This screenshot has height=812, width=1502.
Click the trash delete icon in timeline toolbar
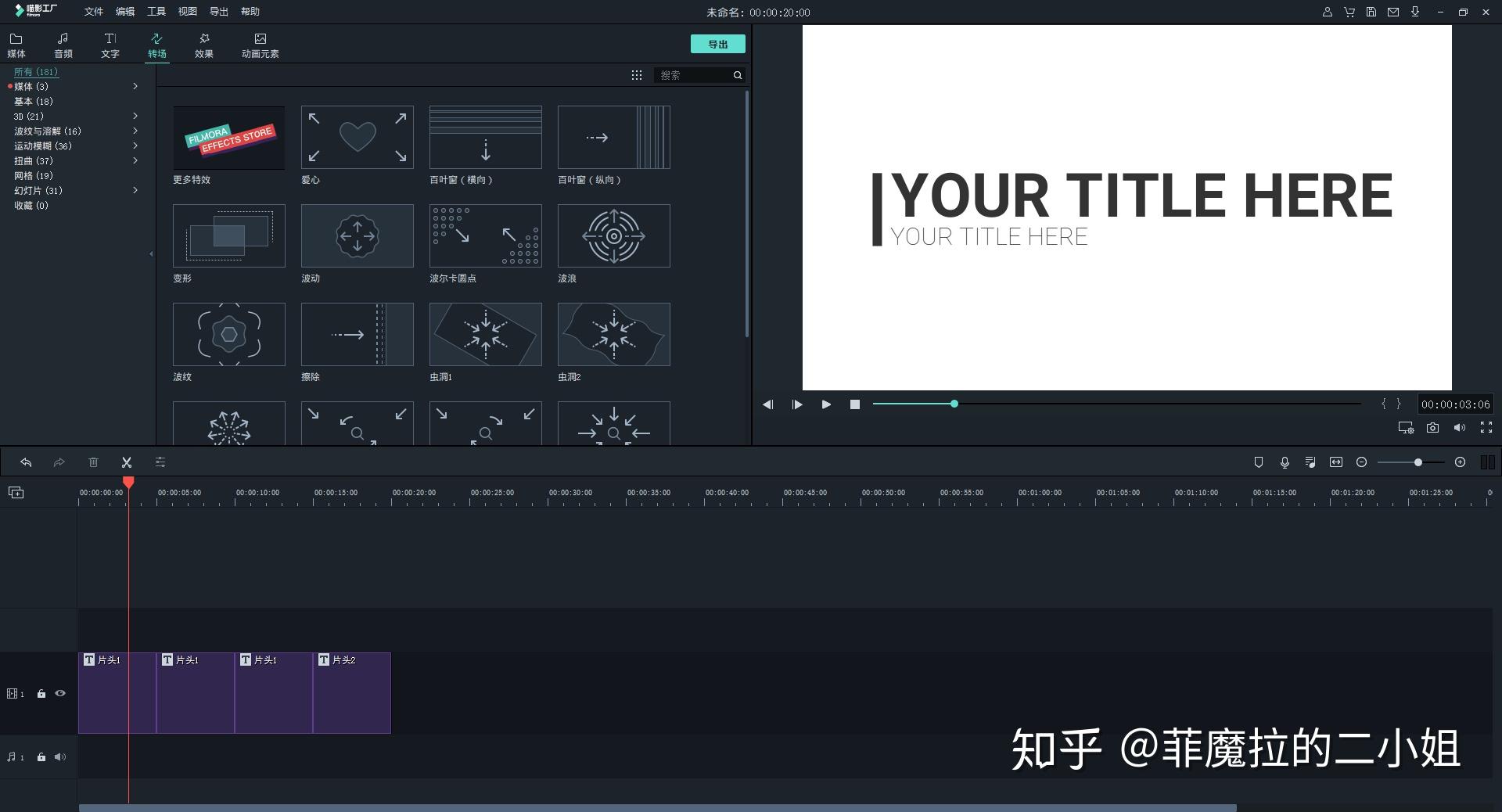pyautogui.click(x=93, y=462)
